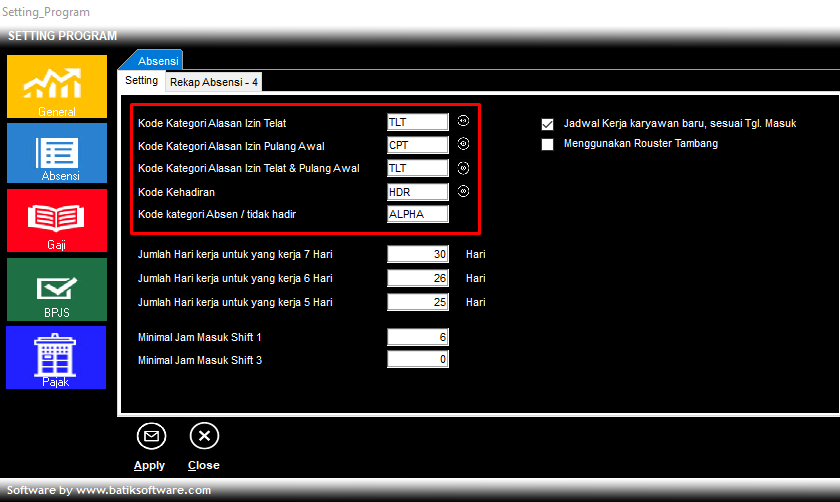Screen dimensions: 840x502
Task: Switch to Rekap Absensi - 4 tab
Action: click(213, 81)
